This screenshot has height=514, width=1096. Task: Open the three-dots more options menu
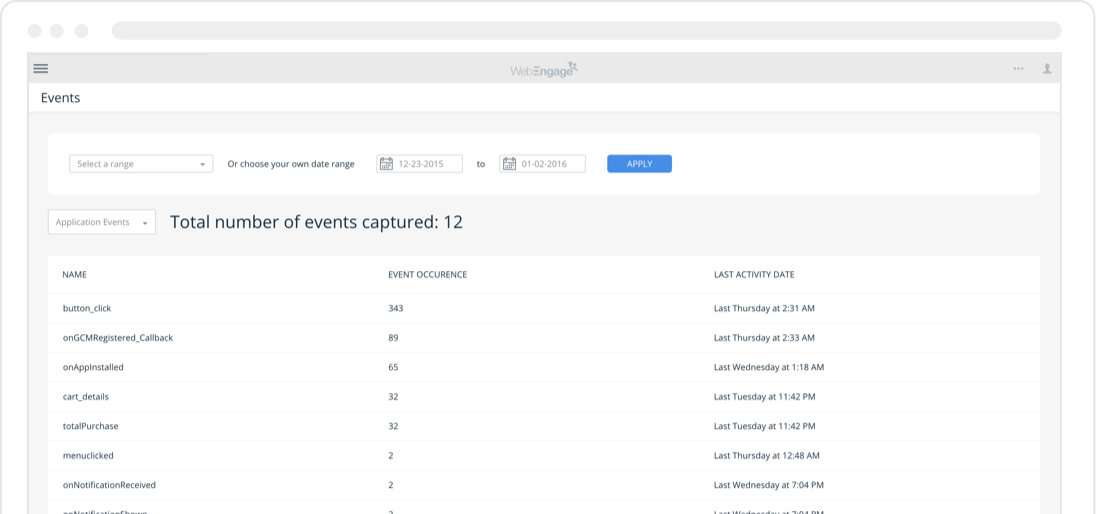pyautogui.click(x=1018, y=69)
